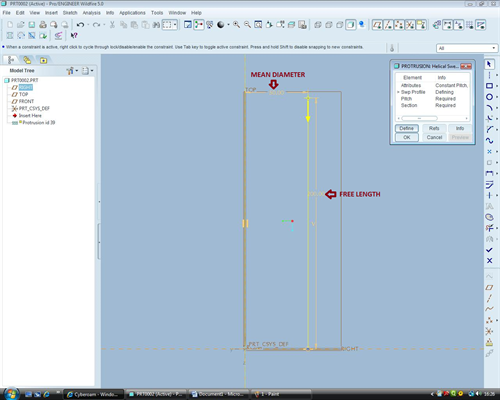
Task: Open the Model Tree Settings dropdown
Action: coord(88,71)
